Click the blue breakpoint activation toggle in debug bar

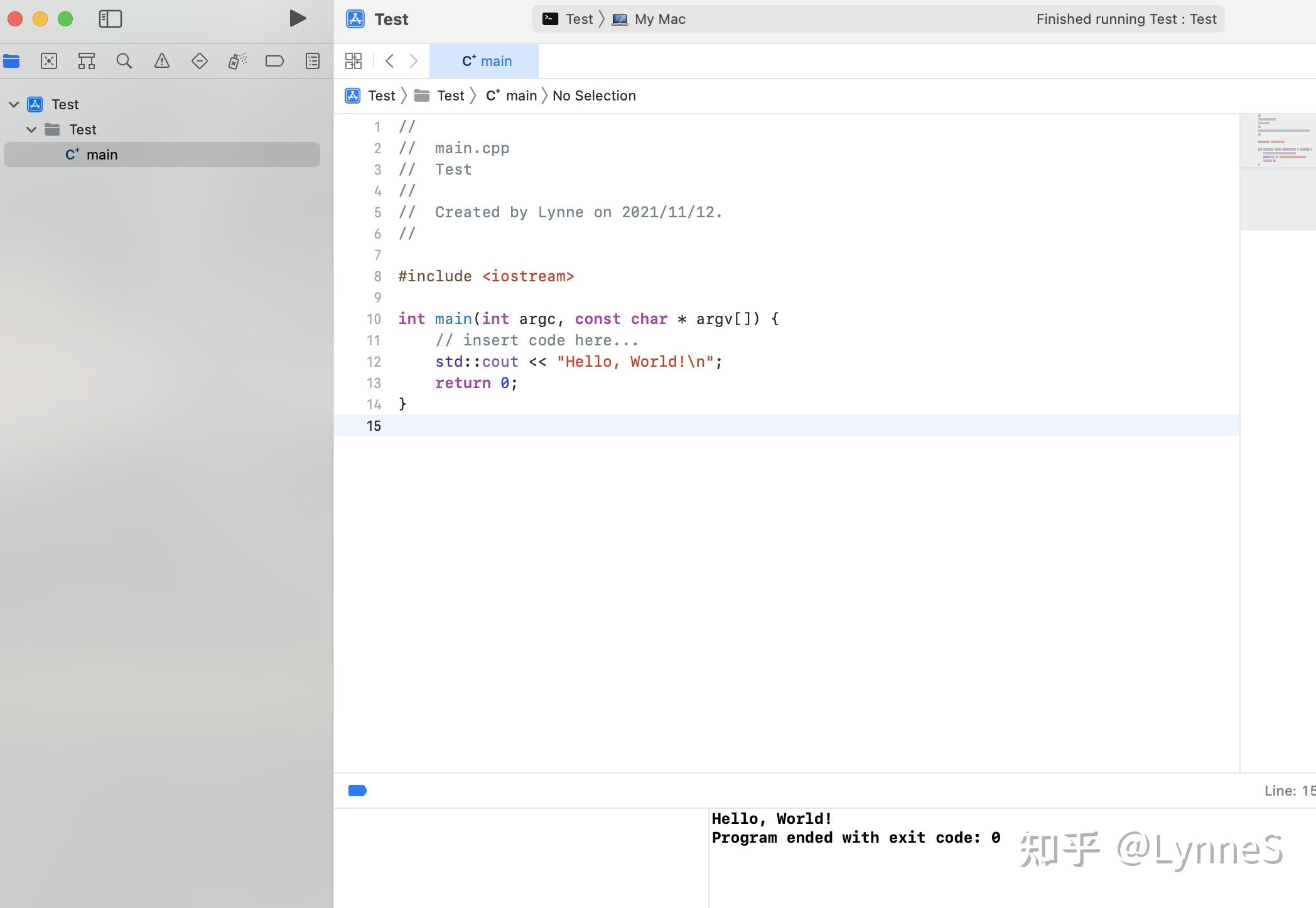(357, 791)
